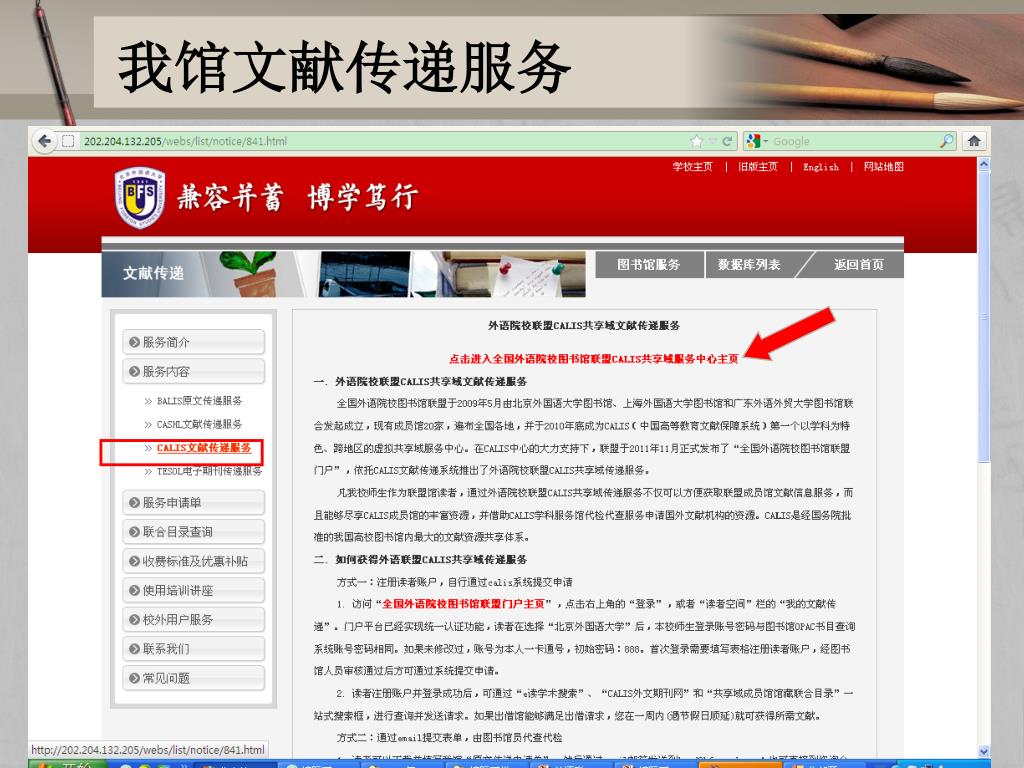
Task: Switch site to English link
Action: tap(821, 167)
